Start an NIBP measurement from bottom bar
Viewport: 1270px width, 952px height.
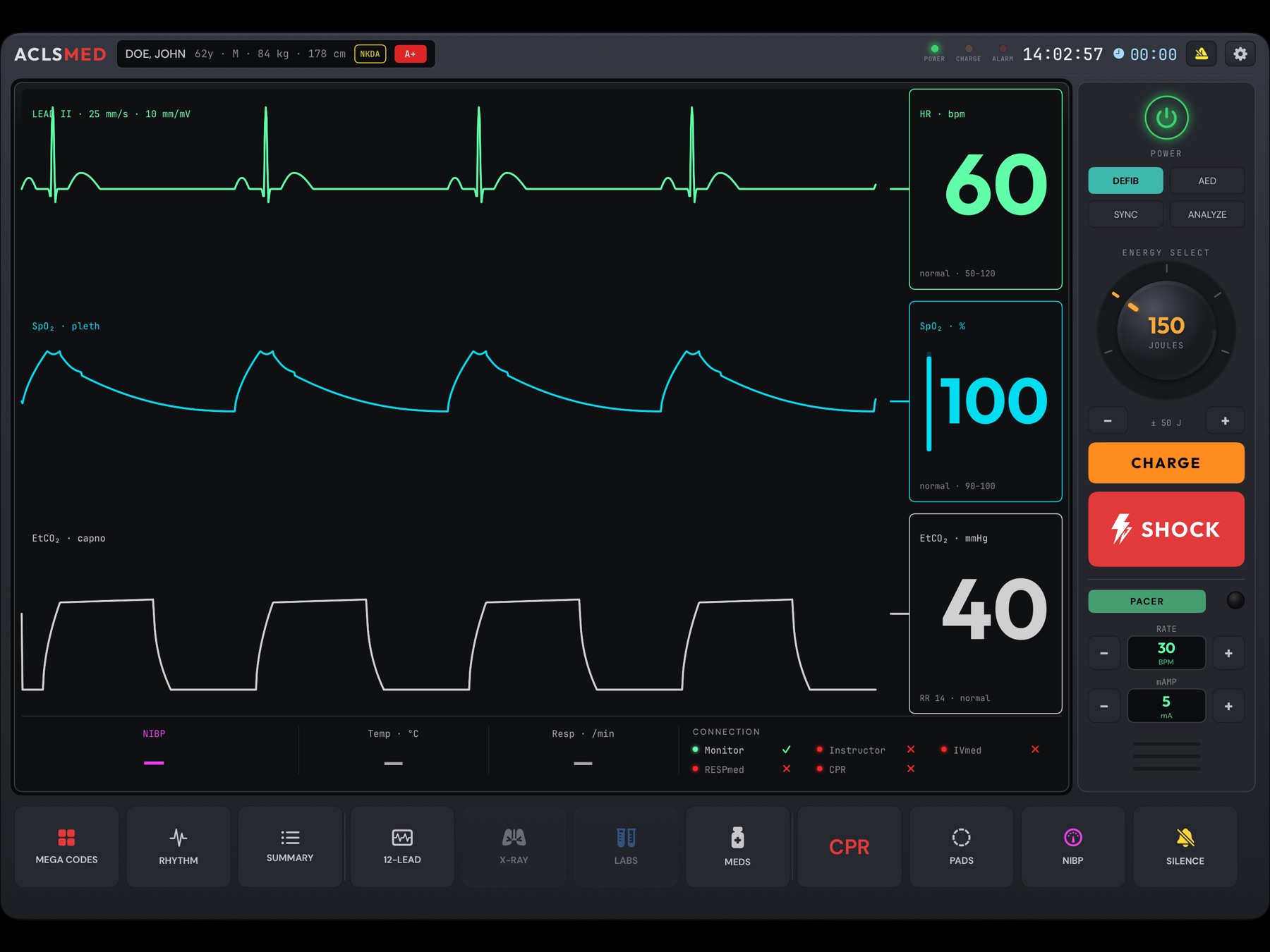tap(1073, 846)
